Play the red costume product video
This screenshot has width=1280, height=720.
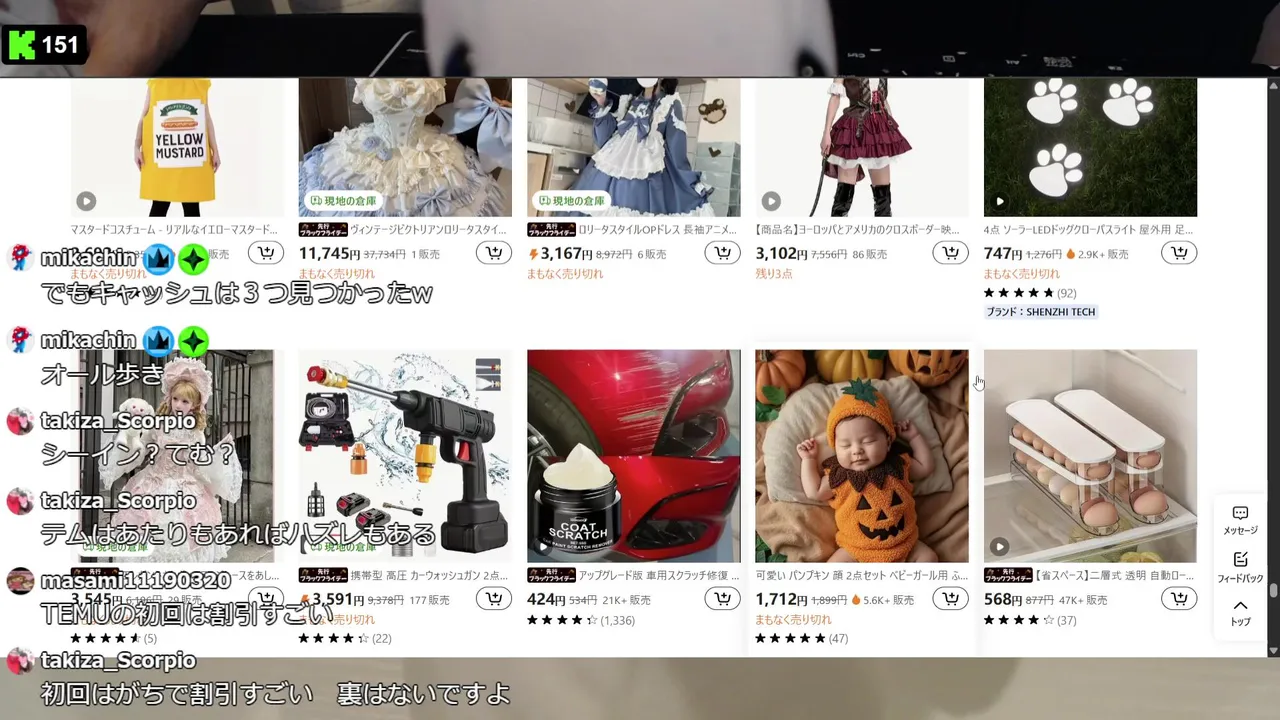(771, 201)
